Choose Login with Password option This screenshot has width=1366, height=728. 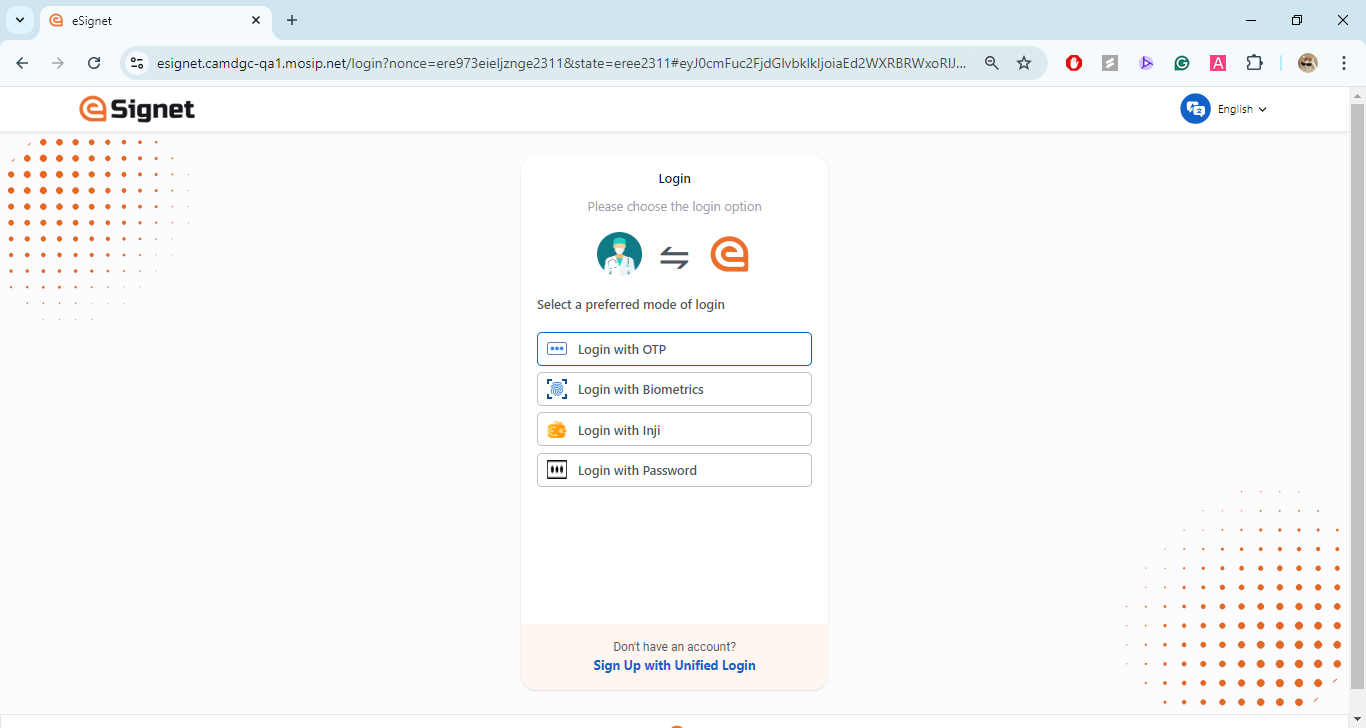coord(674,470)
